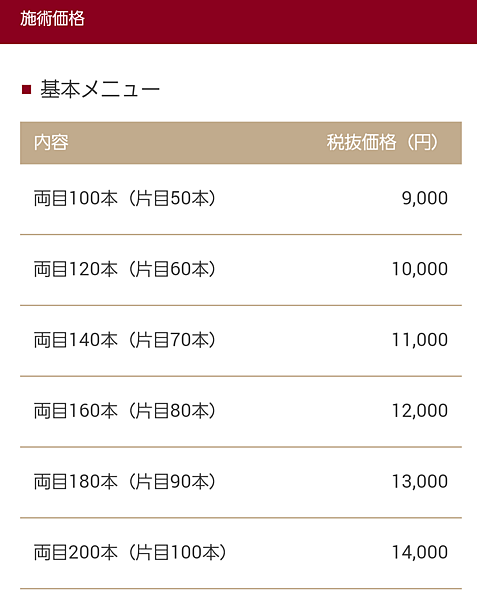Click the 14,000 price value

point(420,552)
